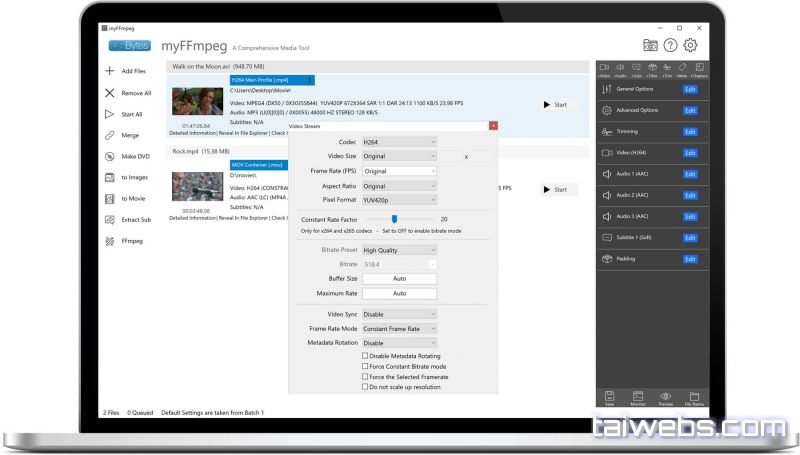This screenshot has height=455, width=800.
Task: Tick Do not scale up resolution
Action: (x=365, y=387)
